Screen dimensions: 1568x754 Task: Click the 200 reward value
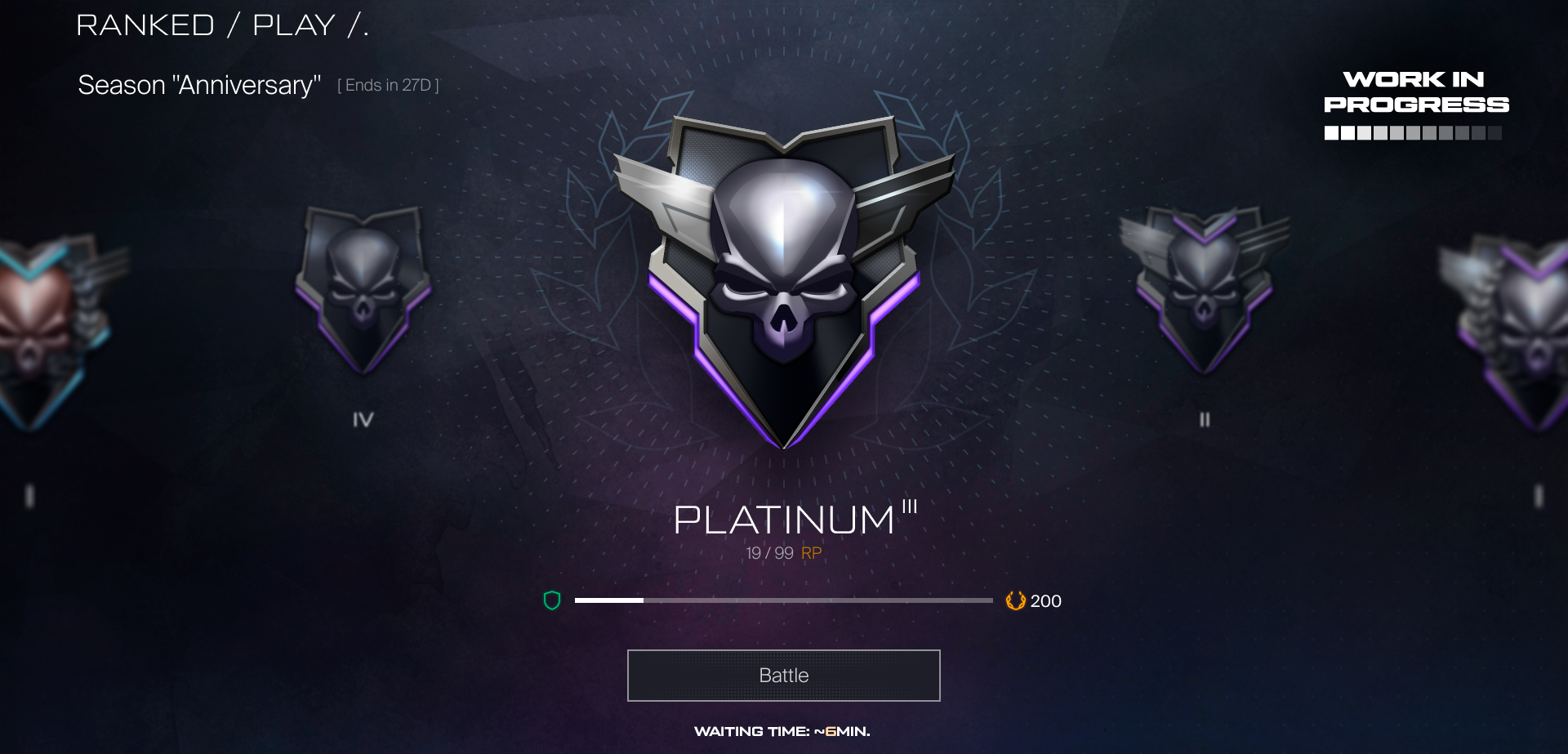point(1045,601)
